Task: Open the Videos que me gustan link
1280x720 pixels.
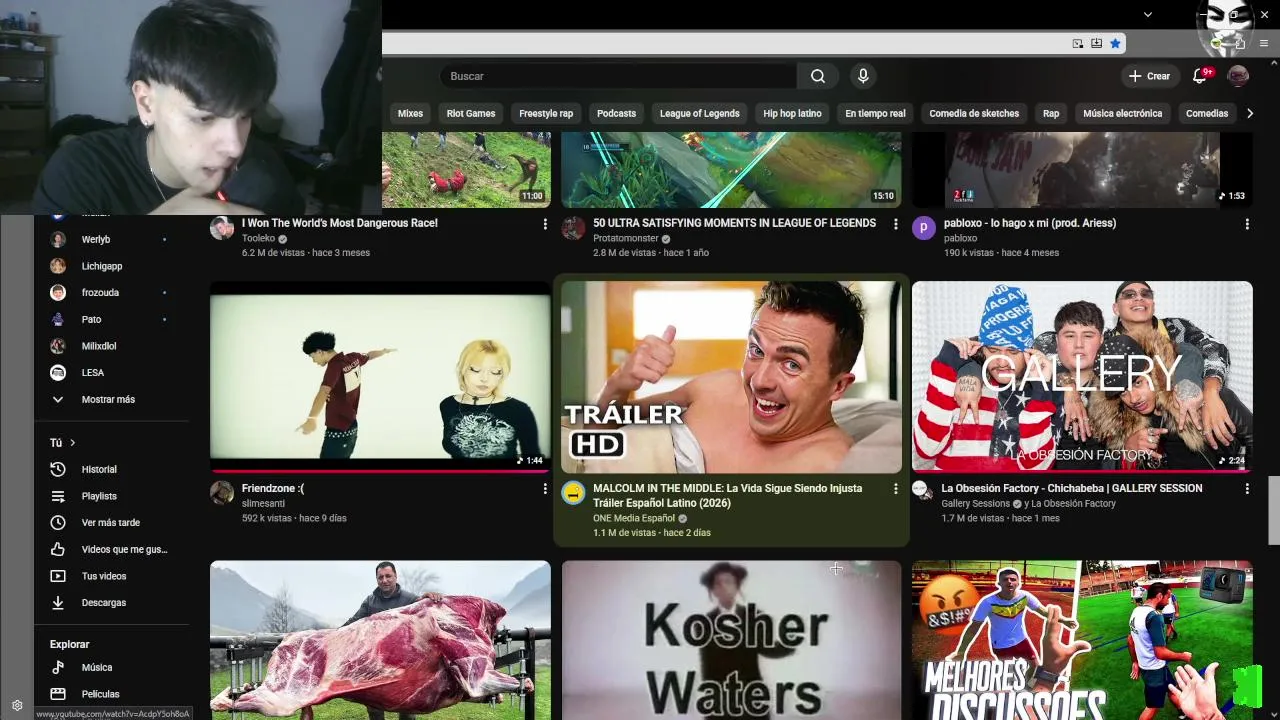Action: (125, 549)
